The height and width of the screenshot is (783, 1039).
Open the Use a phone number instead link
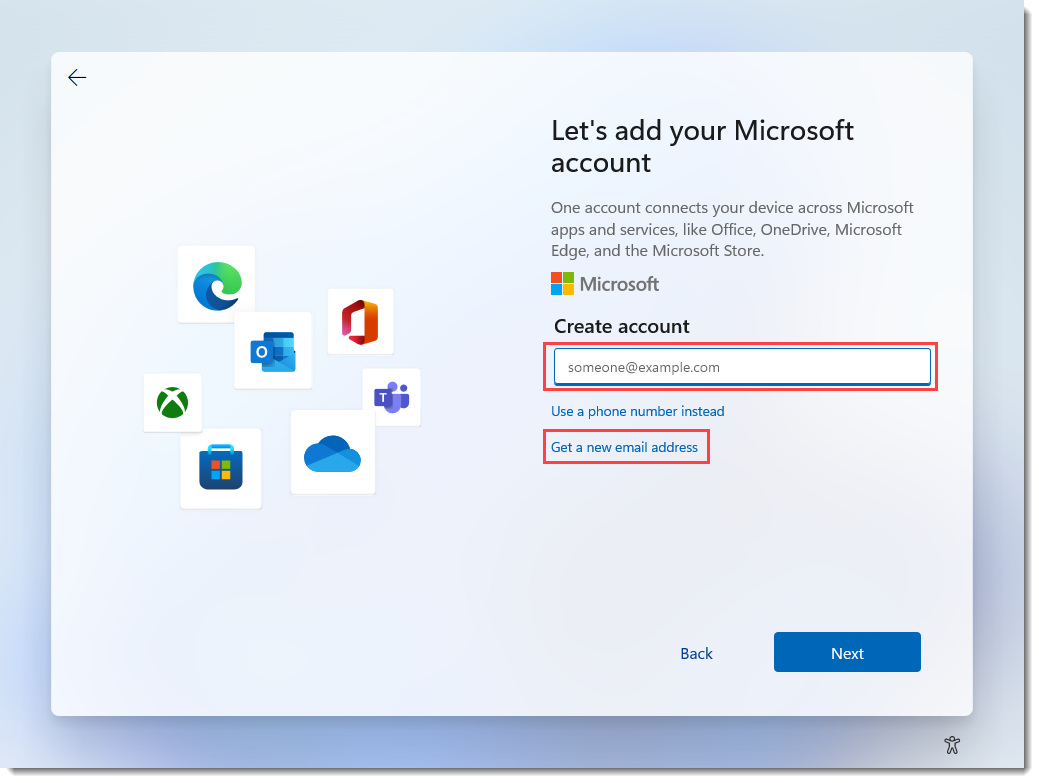tap(637, 411)
